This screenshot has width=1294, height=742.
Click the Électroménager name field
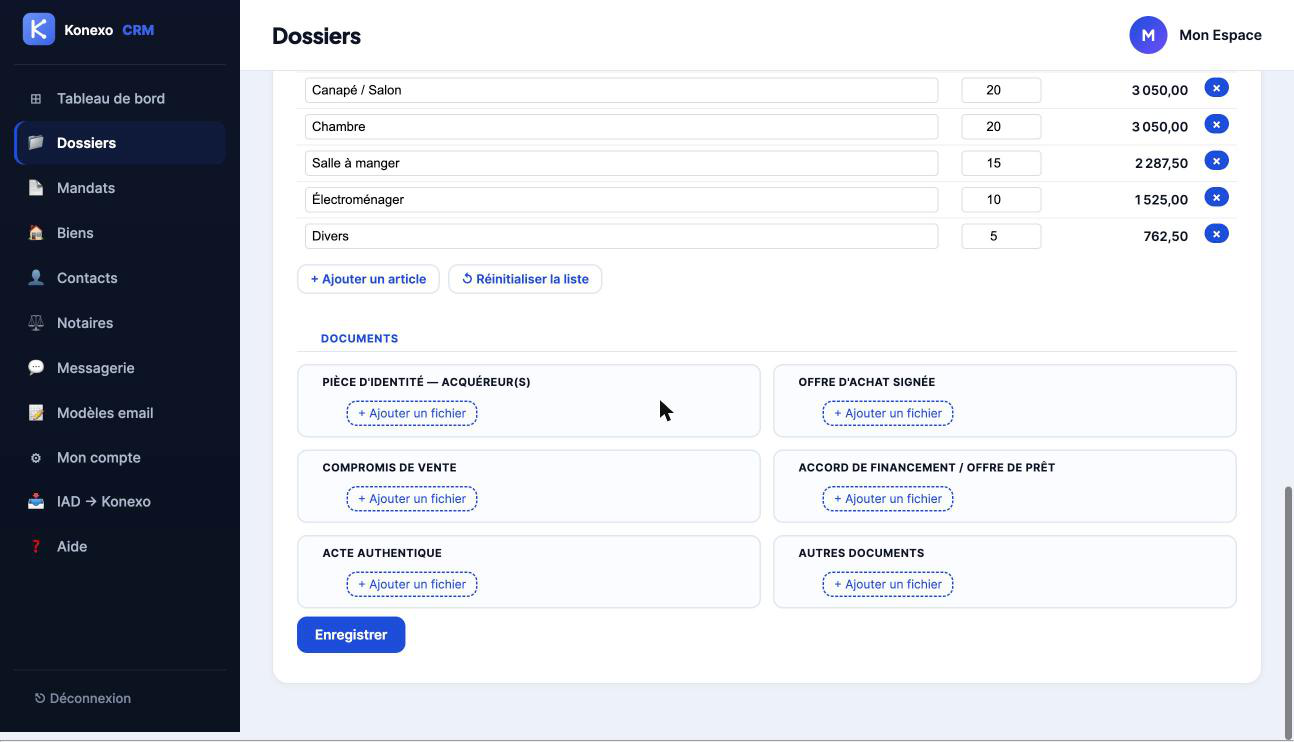pyautogui.click(x=621, y=199)
